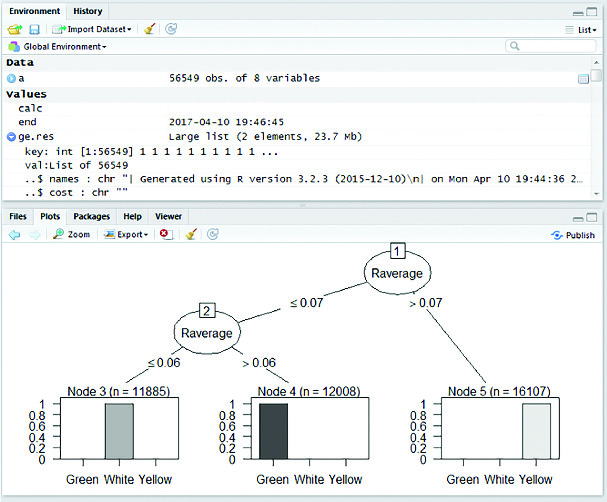View data frame a as table

[x=583, y=78]
